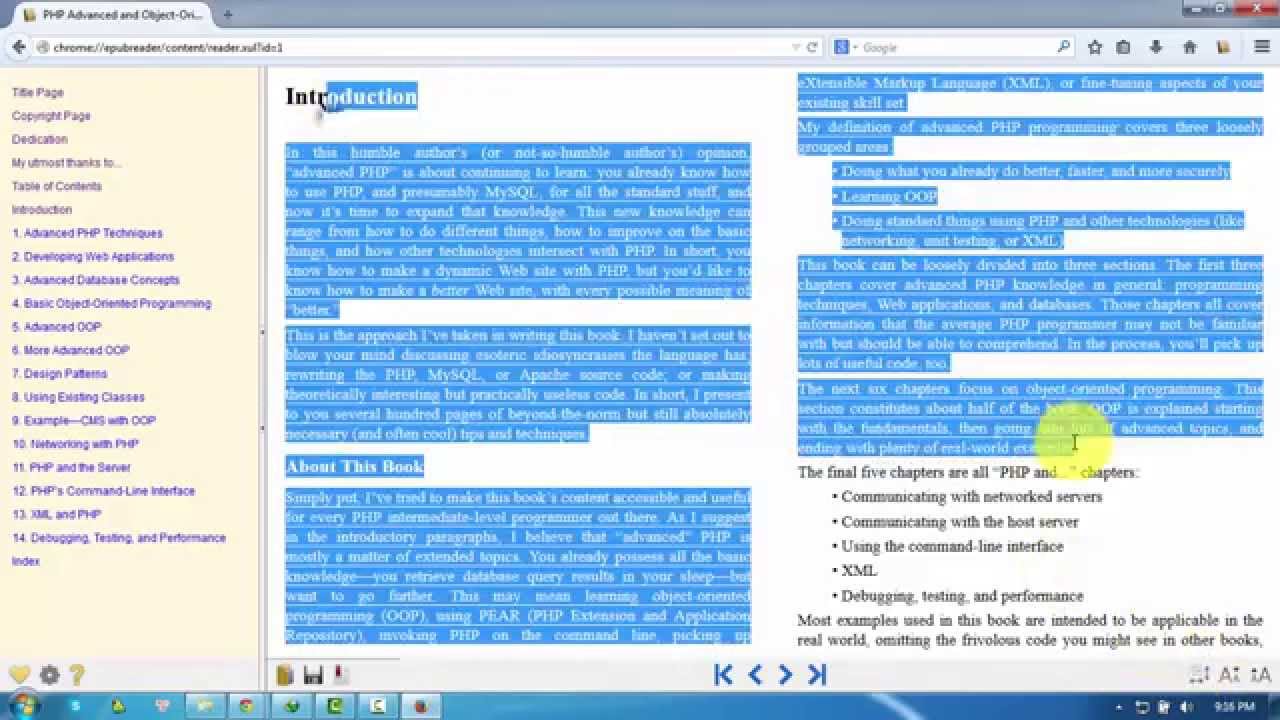1280x720 pixels.
Task: Jump to the last page
Action: pos(817,675)
